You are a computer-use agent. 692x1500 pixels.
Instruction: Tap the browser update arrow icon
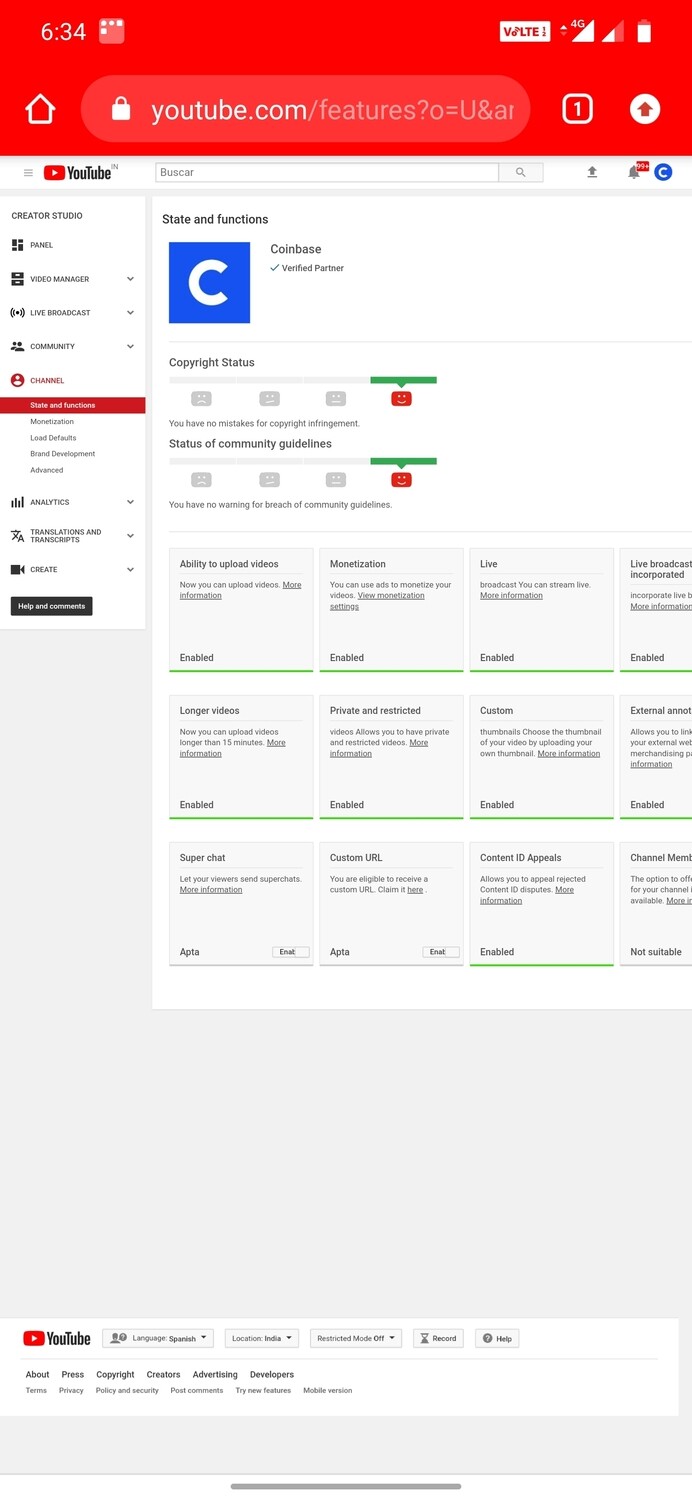pyautogui.click(x=645, y=109)
